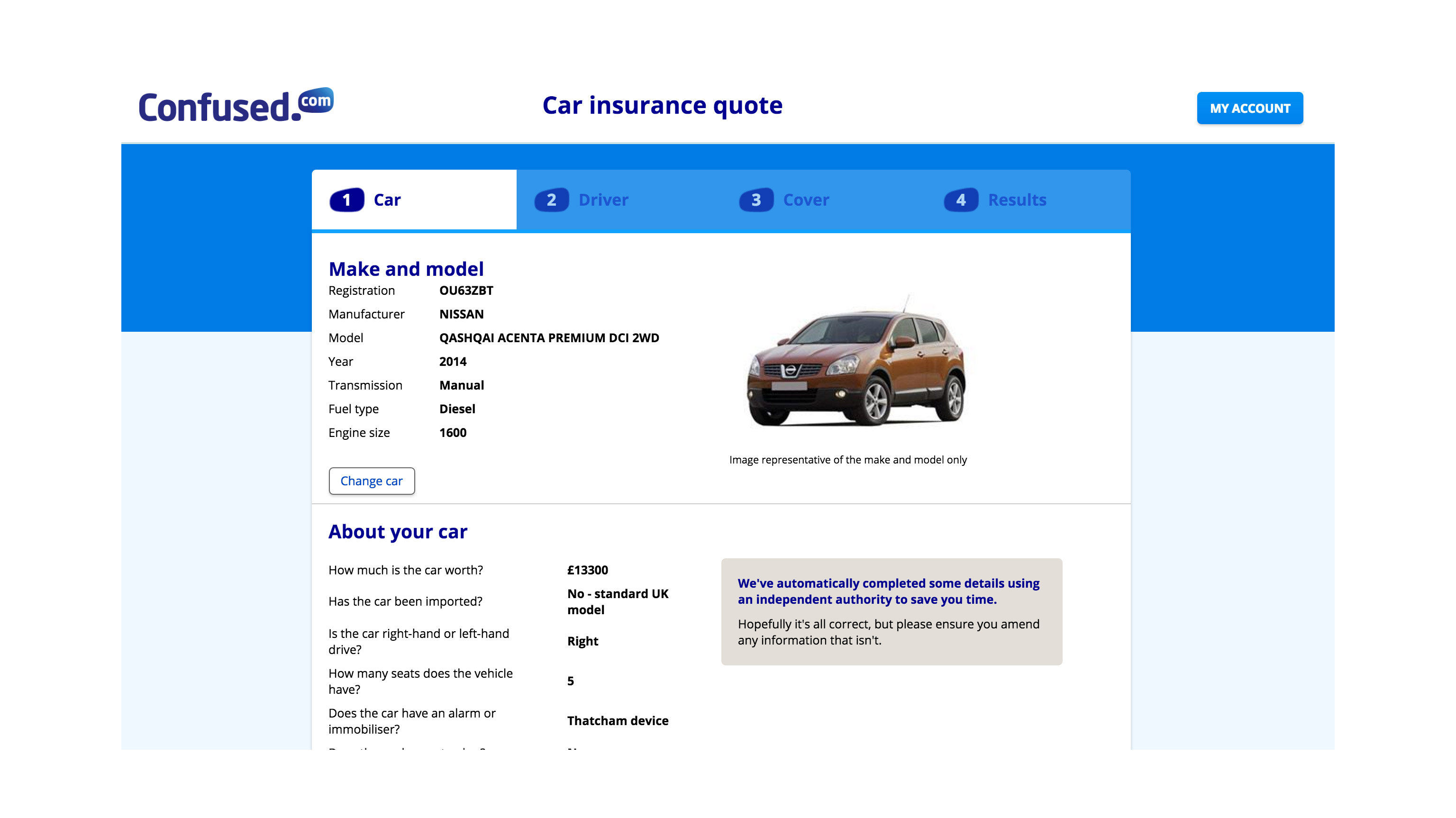Jump to the Results step

point(1017,200)
